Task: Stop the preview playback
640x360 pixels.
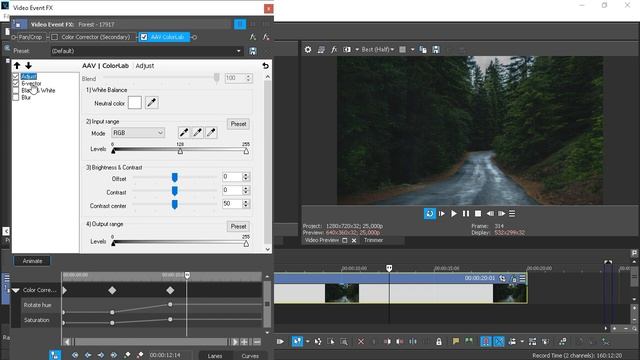Action: 478,213
